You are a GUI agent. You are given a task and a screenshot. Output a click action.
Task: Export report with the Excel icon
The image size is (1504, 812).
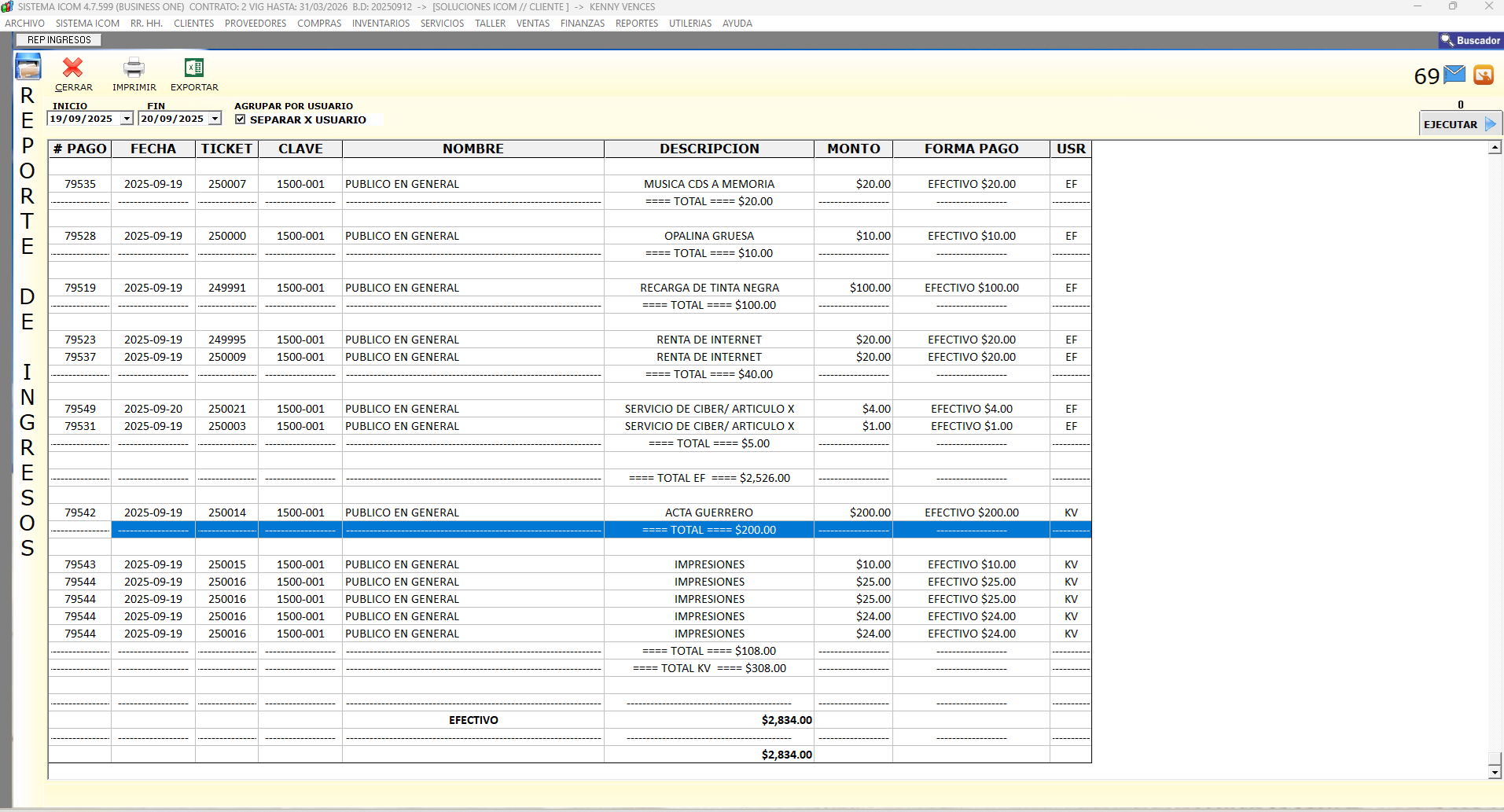point(194,68)
